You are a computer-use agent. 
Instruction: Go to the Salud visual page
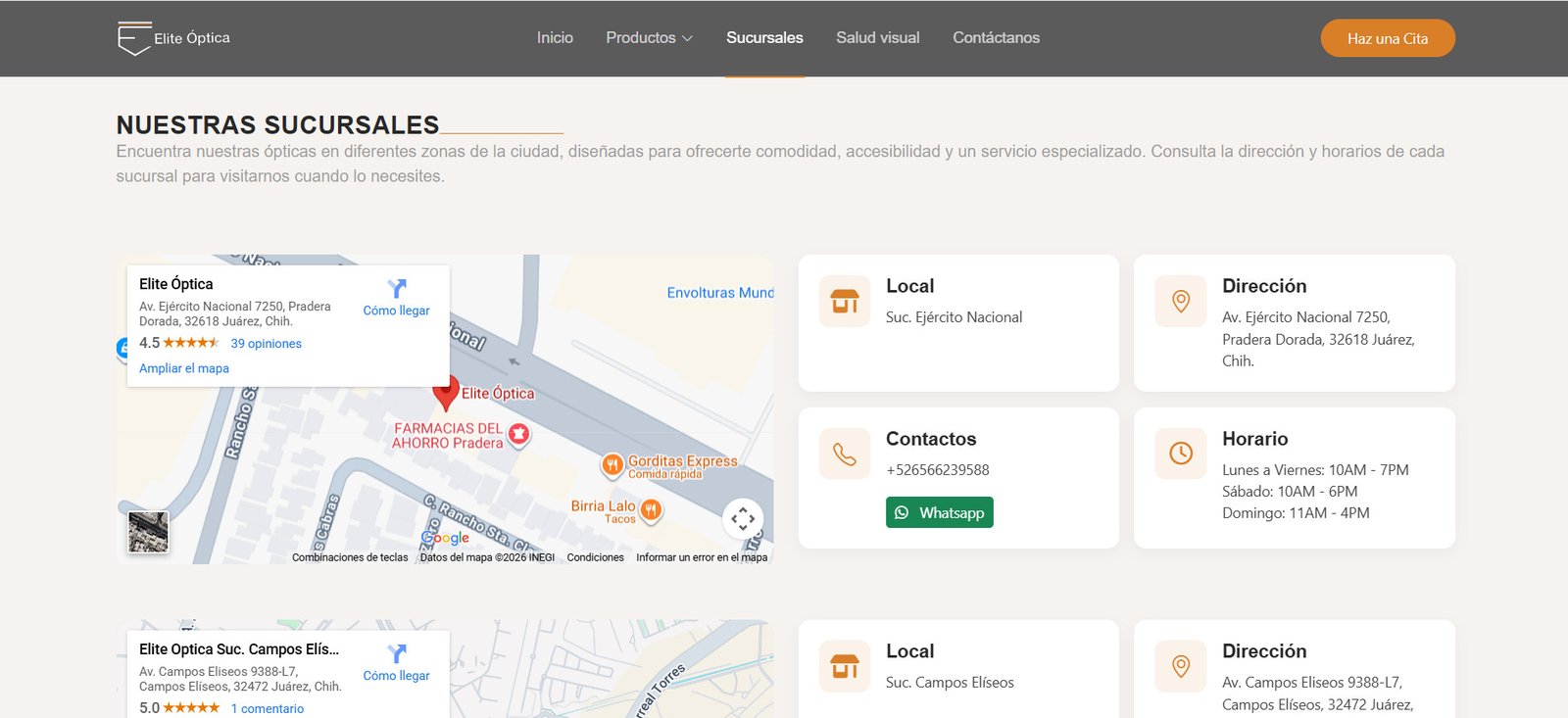(x=877, y=38)
